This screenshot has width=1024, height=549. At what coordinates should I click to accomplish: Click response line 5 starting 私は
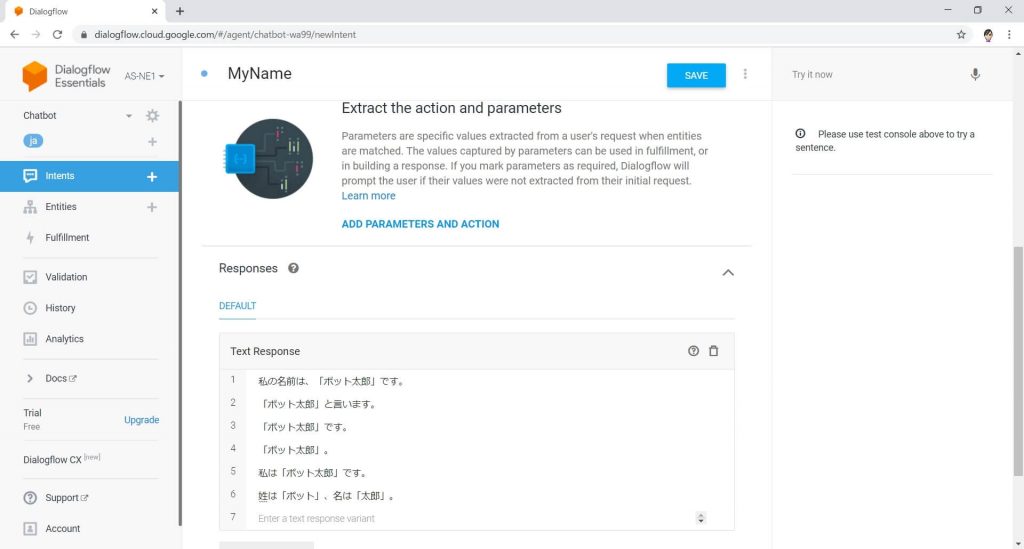[312, 473]
